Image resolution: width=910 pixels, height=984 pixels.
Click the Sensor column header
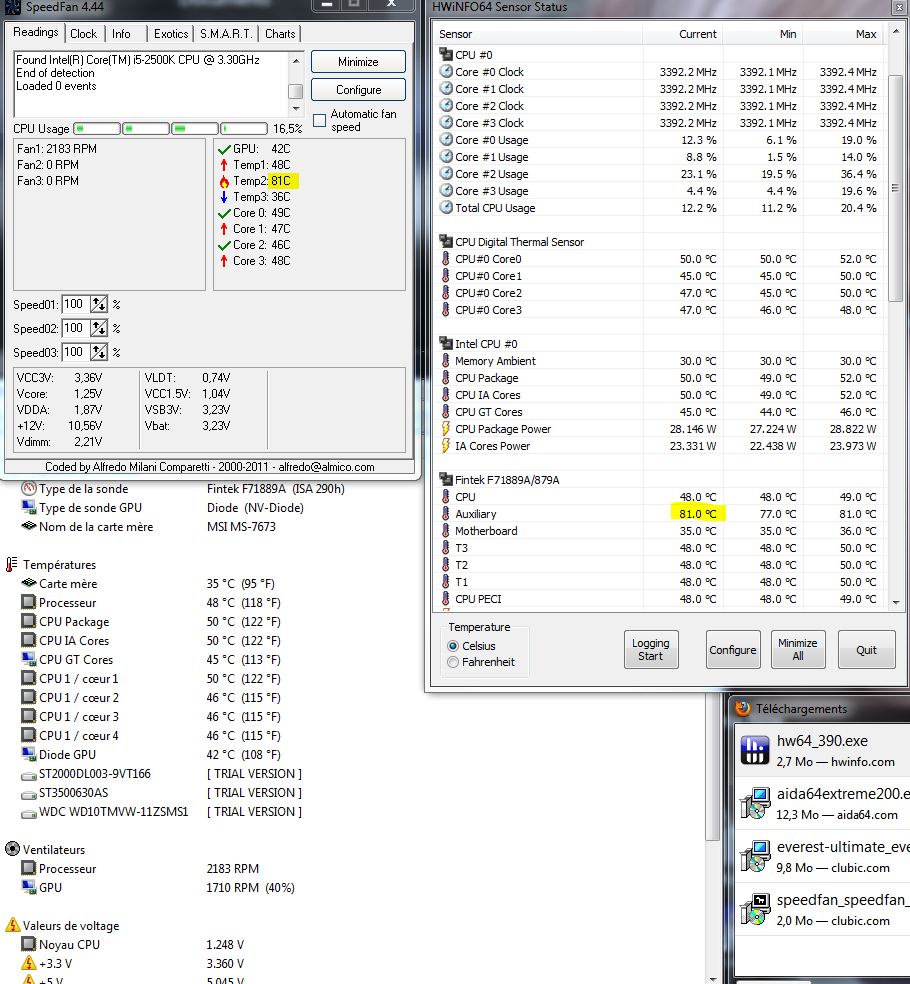coord(537,34)
